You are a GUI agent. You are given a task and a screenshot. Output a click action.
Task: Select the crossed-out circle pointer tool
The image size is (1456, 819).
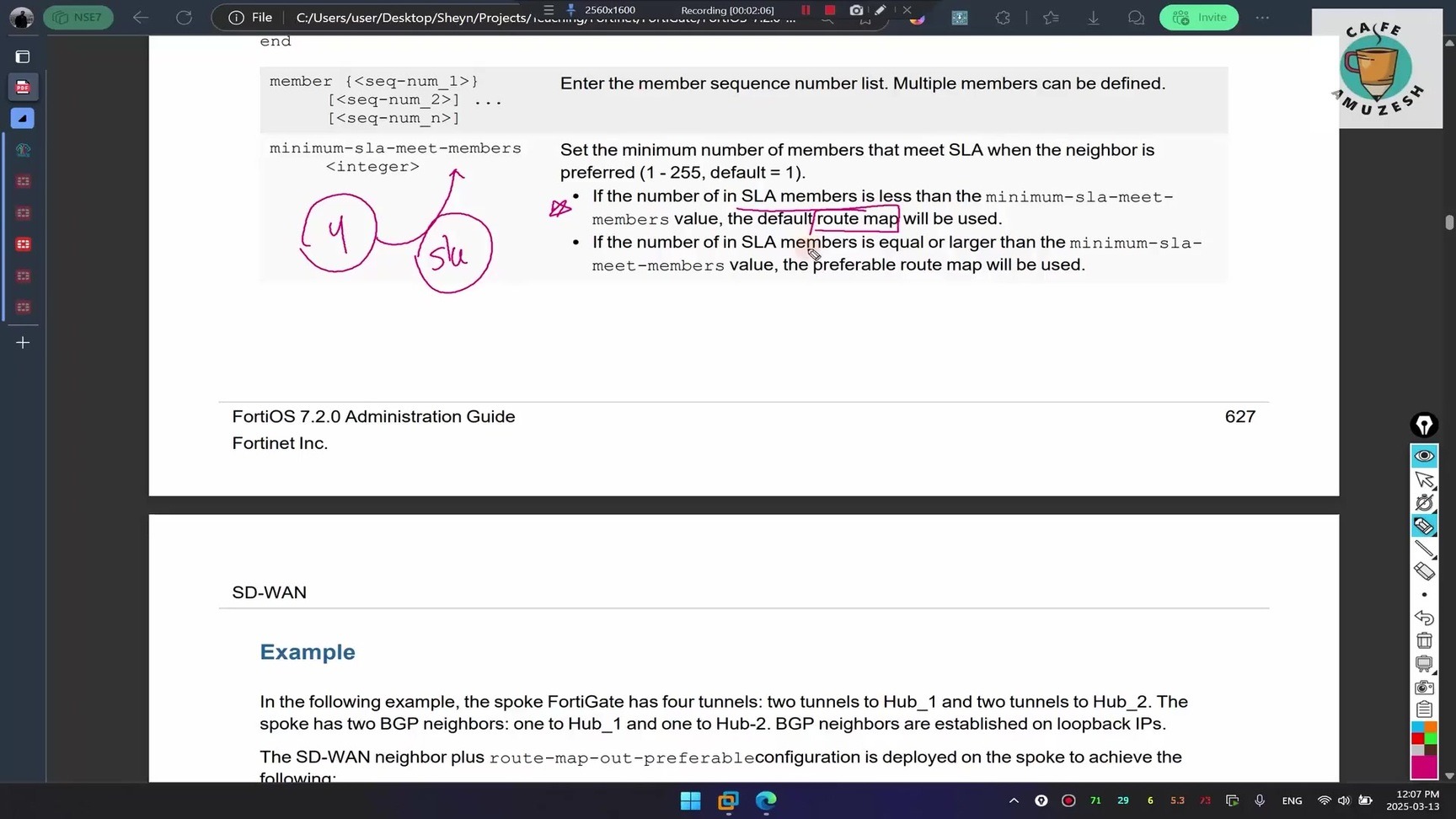pyautogui.click(x=1424, y=502)
